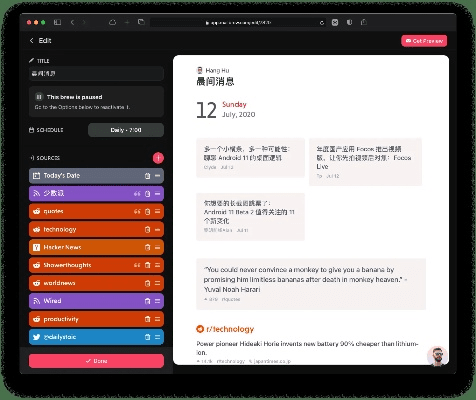Reload the page in Safari
The width and height of the screenshot is (476, 400).
[322, 23]
